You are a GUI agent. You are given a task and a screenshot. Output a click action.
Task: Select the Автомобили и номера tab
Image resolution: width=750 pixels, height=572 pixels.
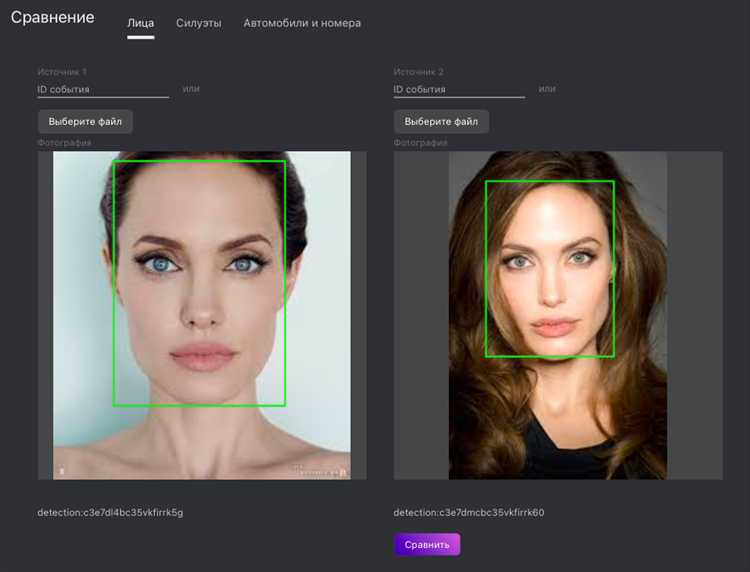(302, 23)
